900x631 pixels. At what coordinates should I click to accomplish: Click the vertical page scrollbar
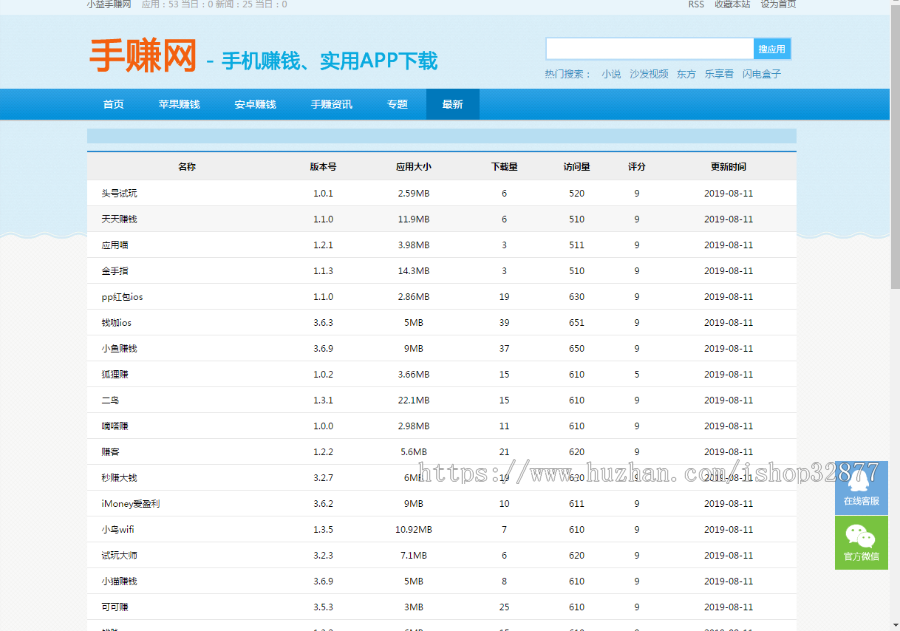pyautogui.click(x=894, y=150)
